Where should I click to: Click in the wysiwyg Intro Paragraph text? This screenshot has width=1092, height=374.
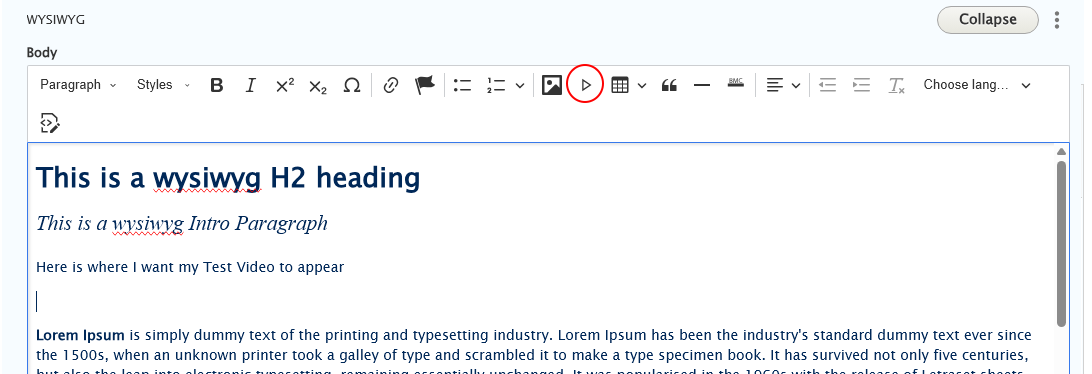click(182, 223)
